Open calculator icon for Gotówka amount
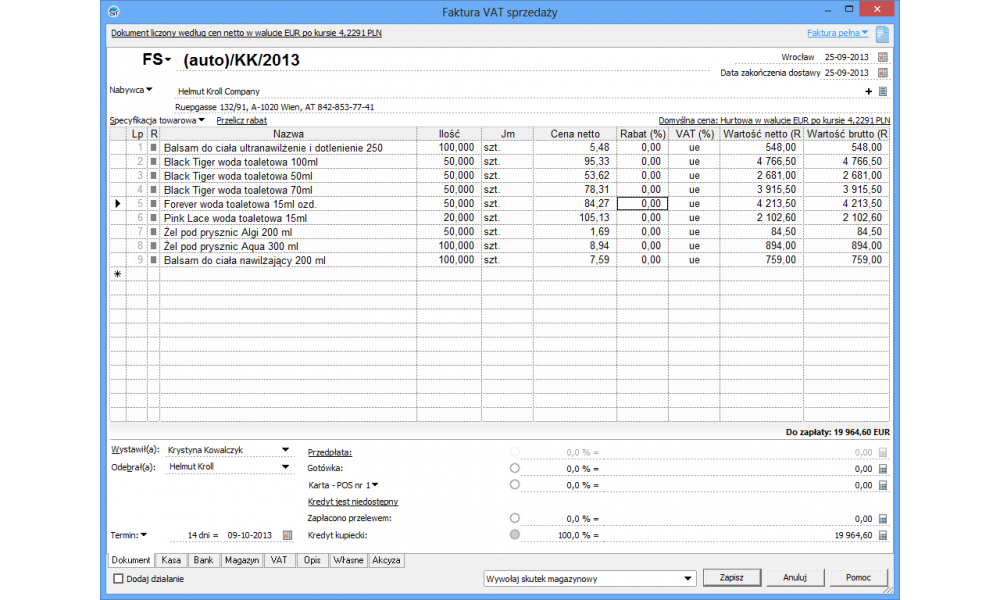This screenshot has height=600, width=1000. pyautogui.click(x=883, y=468)
